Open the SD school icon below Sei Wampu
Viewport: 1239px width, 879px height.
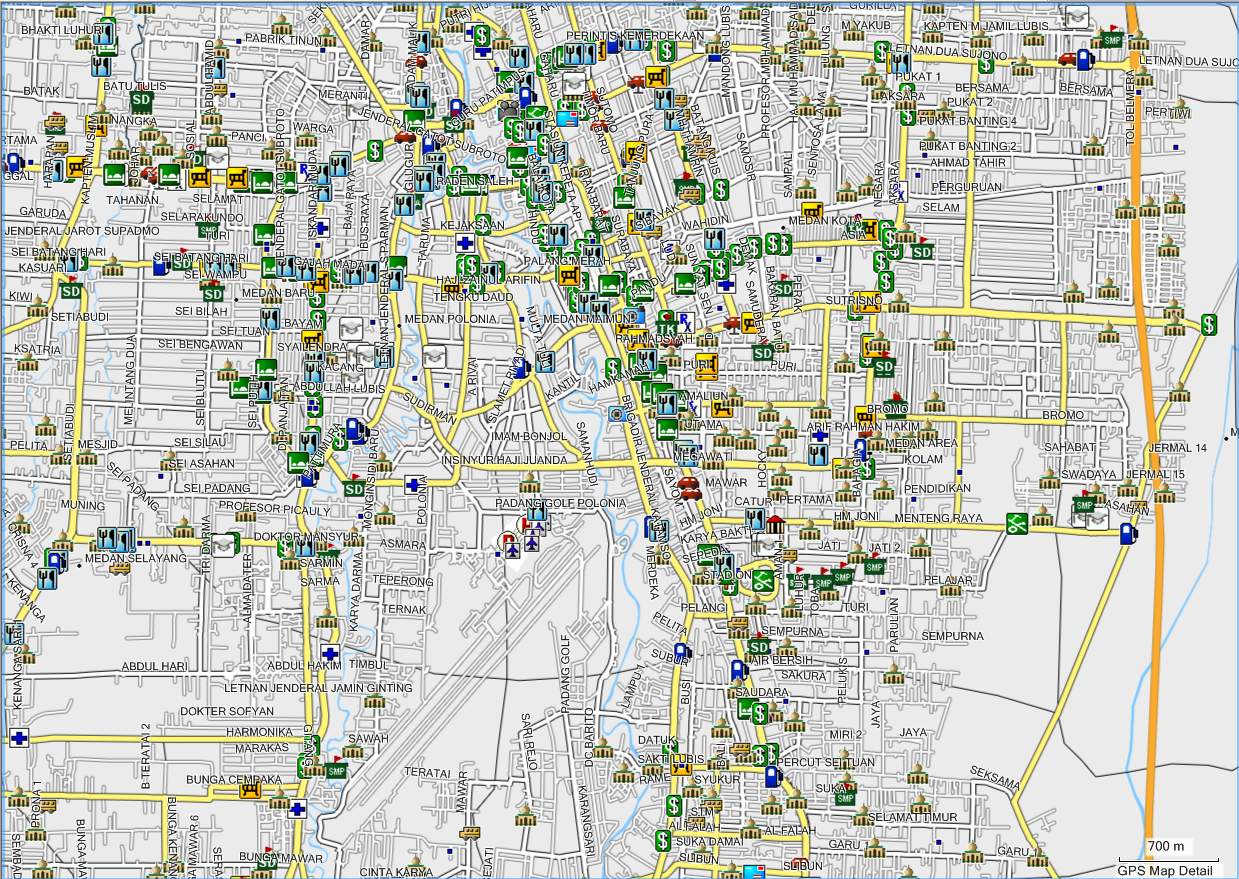point(213,293)
